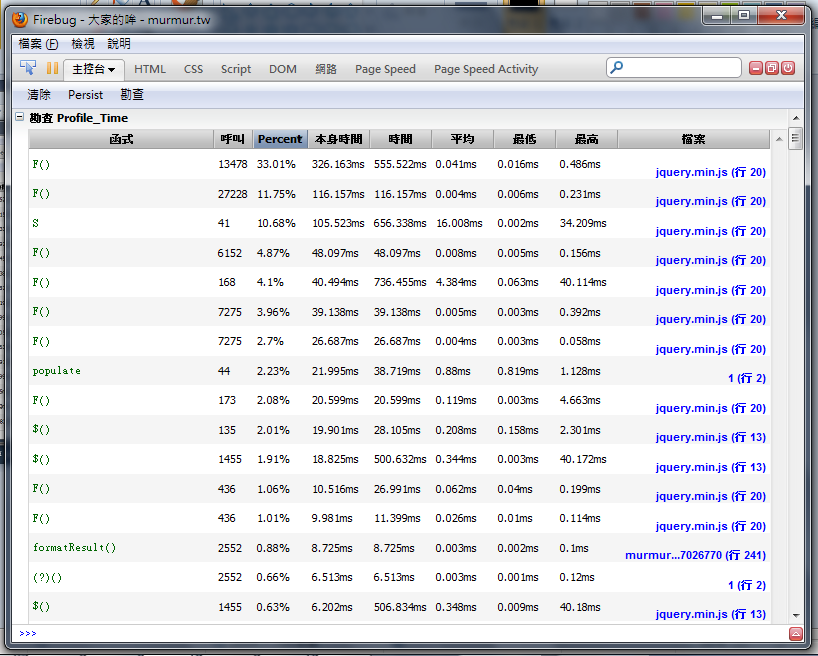
Task: Click the scroll-down arrow at bottom right
Action: tap(796, 616)
